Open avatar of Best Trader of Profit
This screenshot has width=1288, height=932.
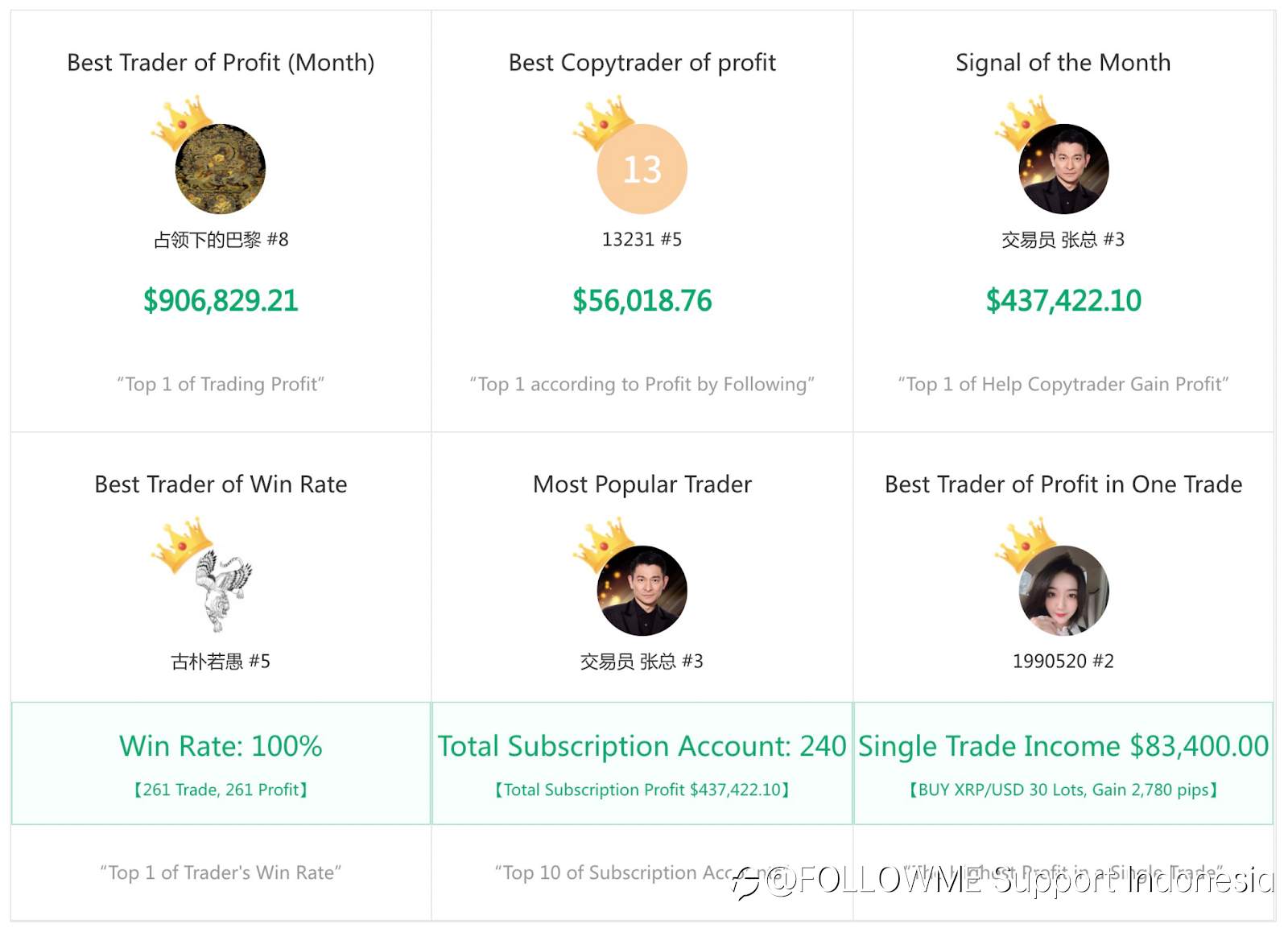pyautogui.click(x=221, y=169)
